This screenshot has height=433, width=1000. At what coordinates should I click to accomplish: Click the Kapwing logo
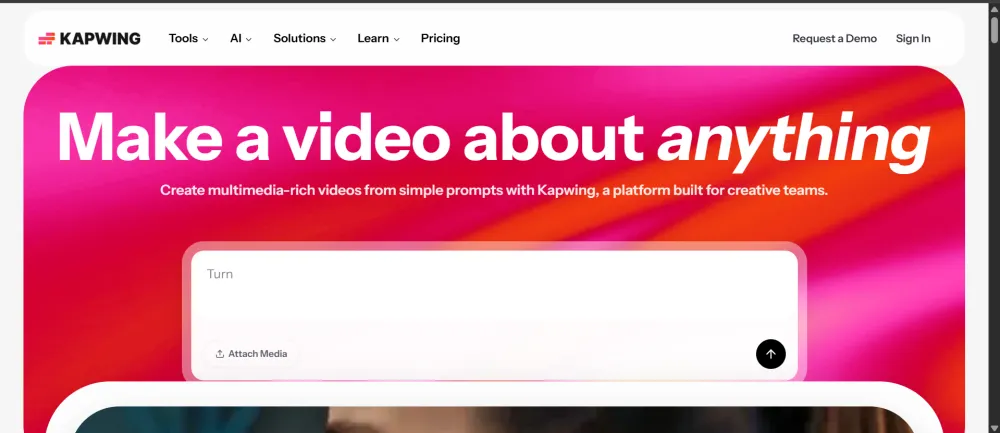point(89,38)
